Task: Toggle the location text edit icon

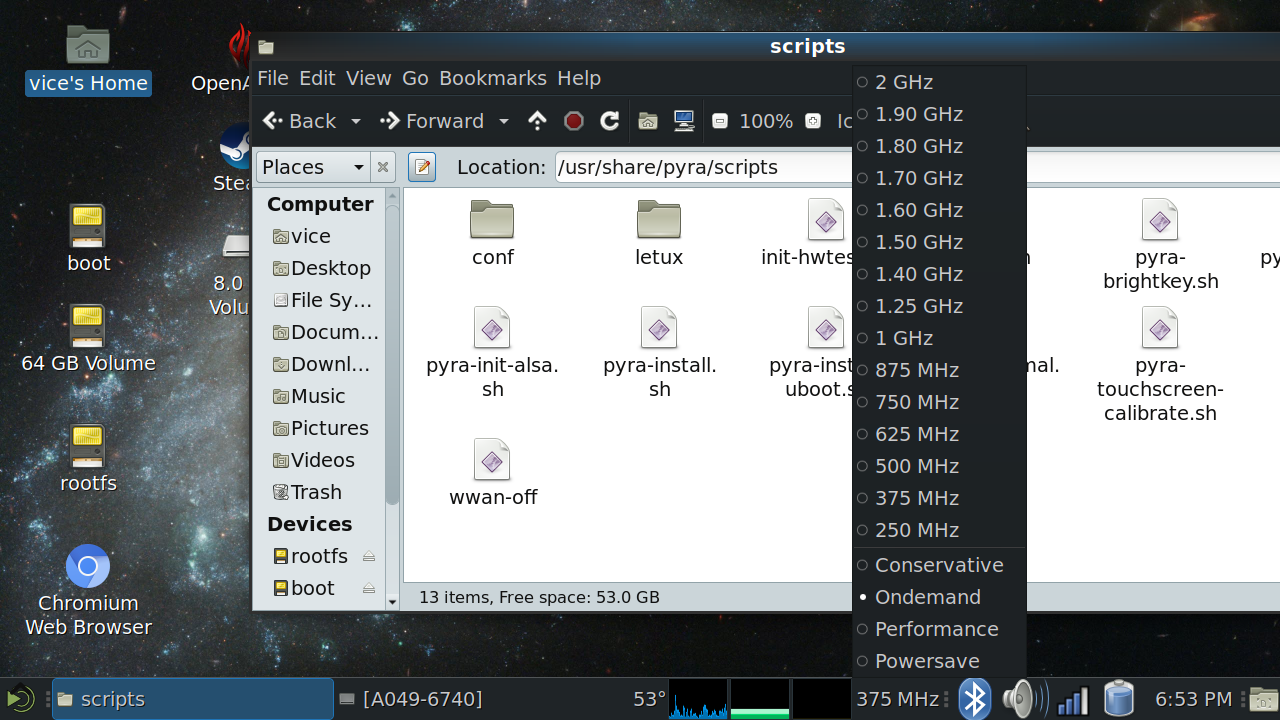Action: coord(422,167)
